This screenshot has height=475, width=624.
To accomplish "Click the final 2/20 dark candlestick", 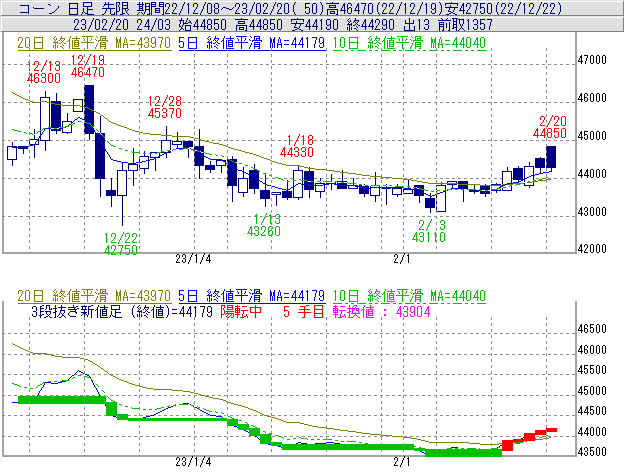I will click(551, 157).
